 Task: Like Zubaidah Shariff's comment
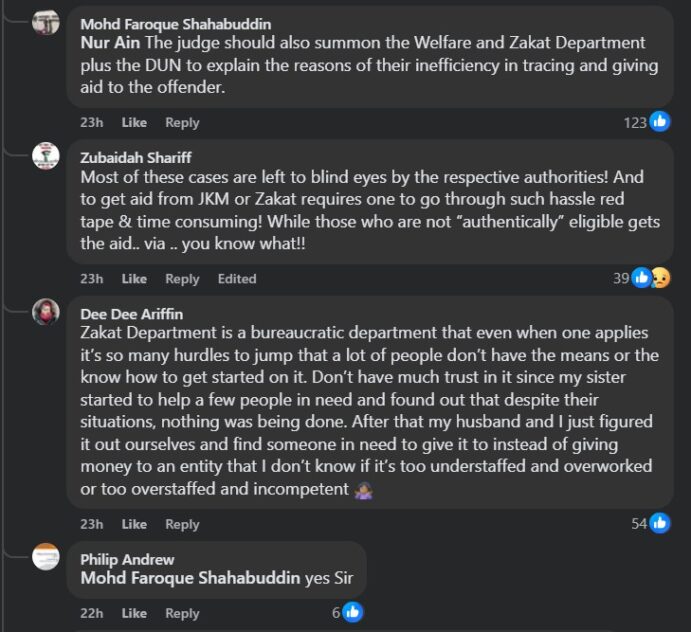(x=134, y=278)
